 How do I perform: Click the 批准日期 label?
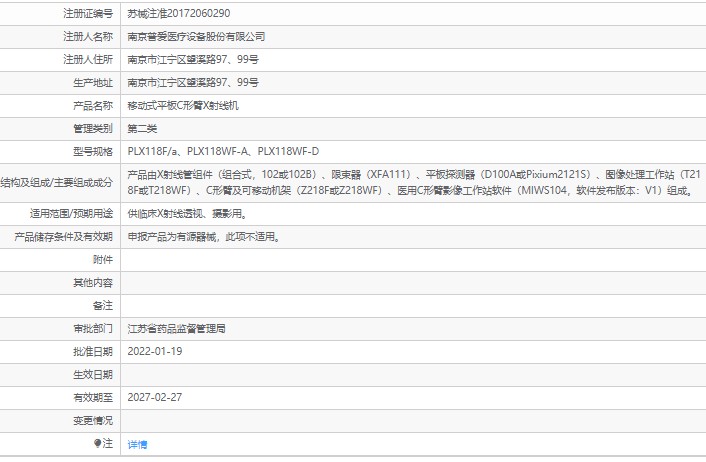(x=93, y=352)
